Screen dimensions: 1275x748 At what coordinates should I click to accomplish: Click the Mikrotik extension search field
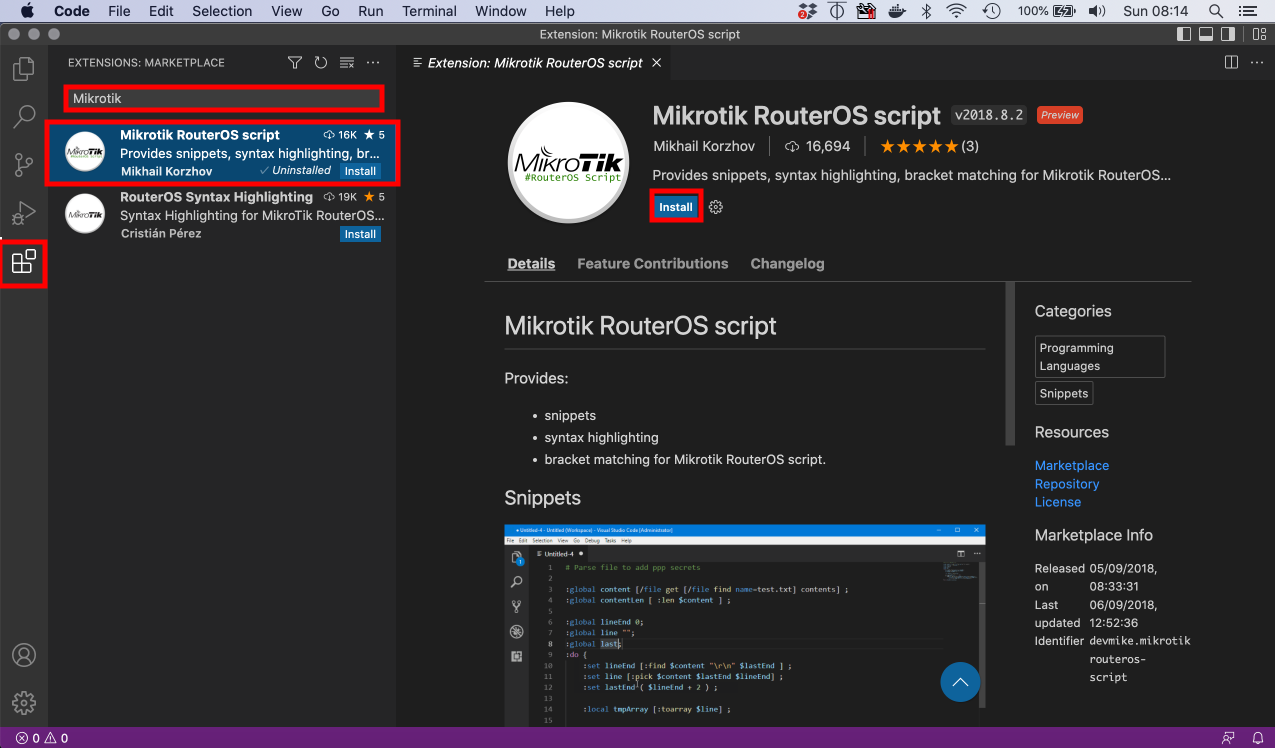point(224,99)
